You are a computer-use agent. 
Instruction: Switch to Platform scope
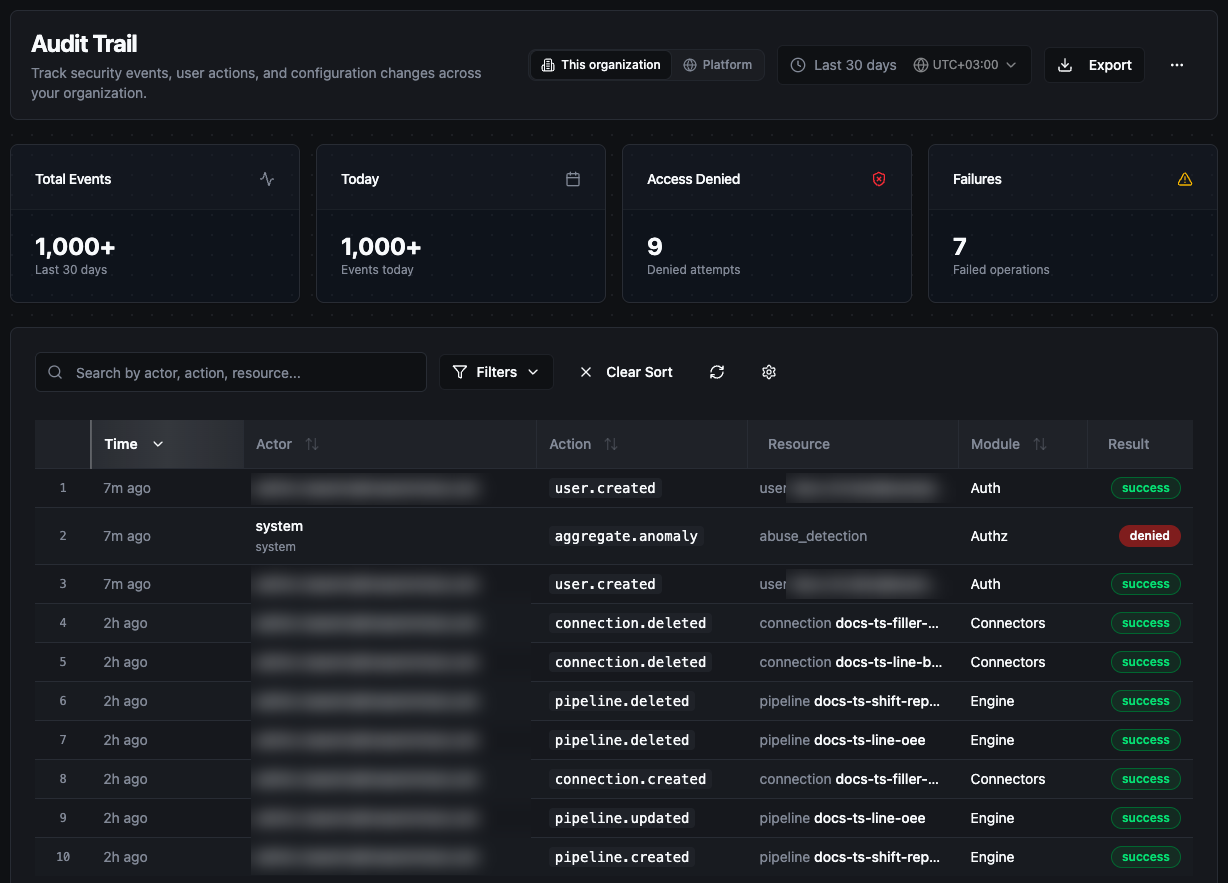[x=718, y=65]
